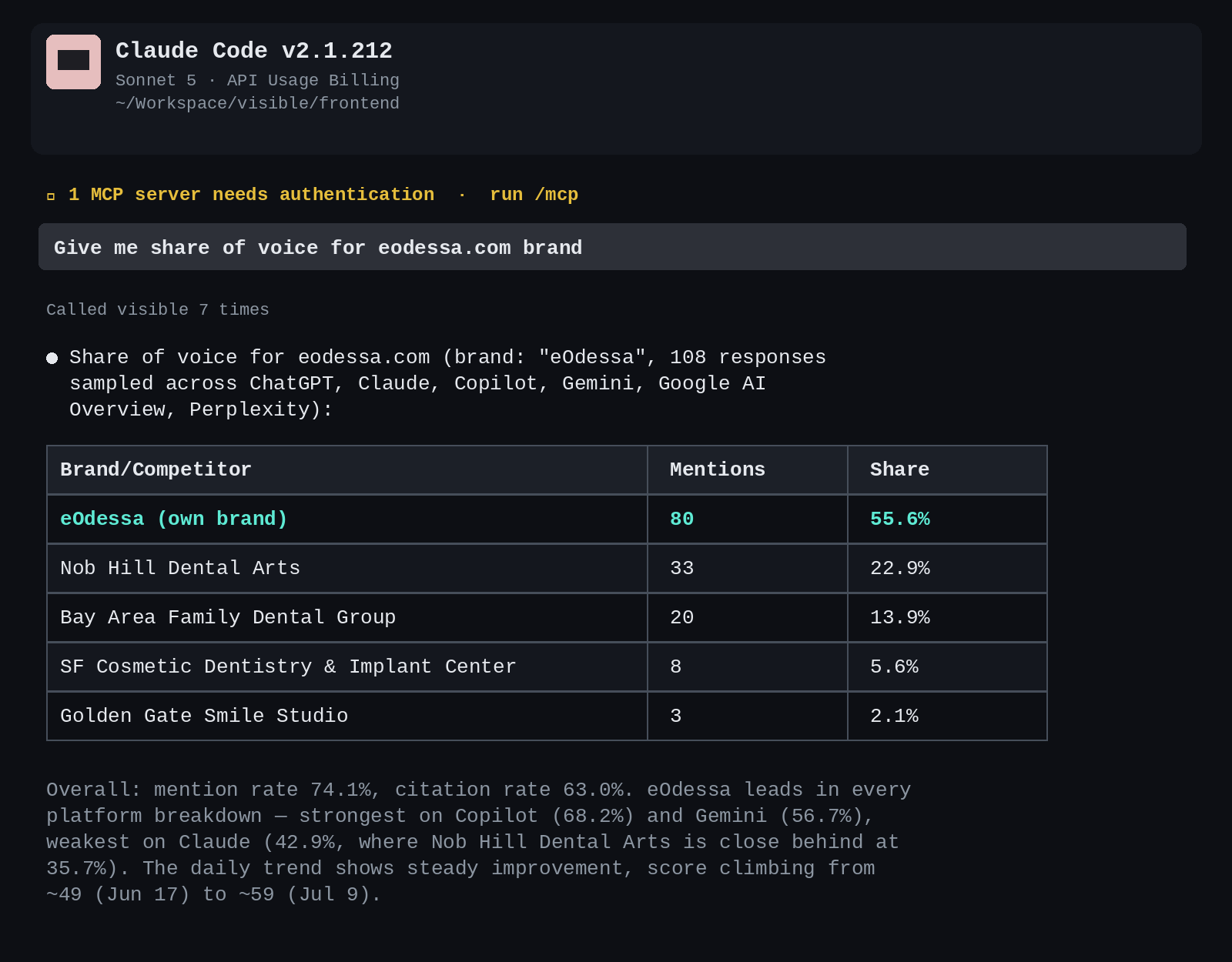Click the Claude Code v2.1.212 title
Image resolution: width=1232 pixels, height=962 pixels.
(254, 51)
